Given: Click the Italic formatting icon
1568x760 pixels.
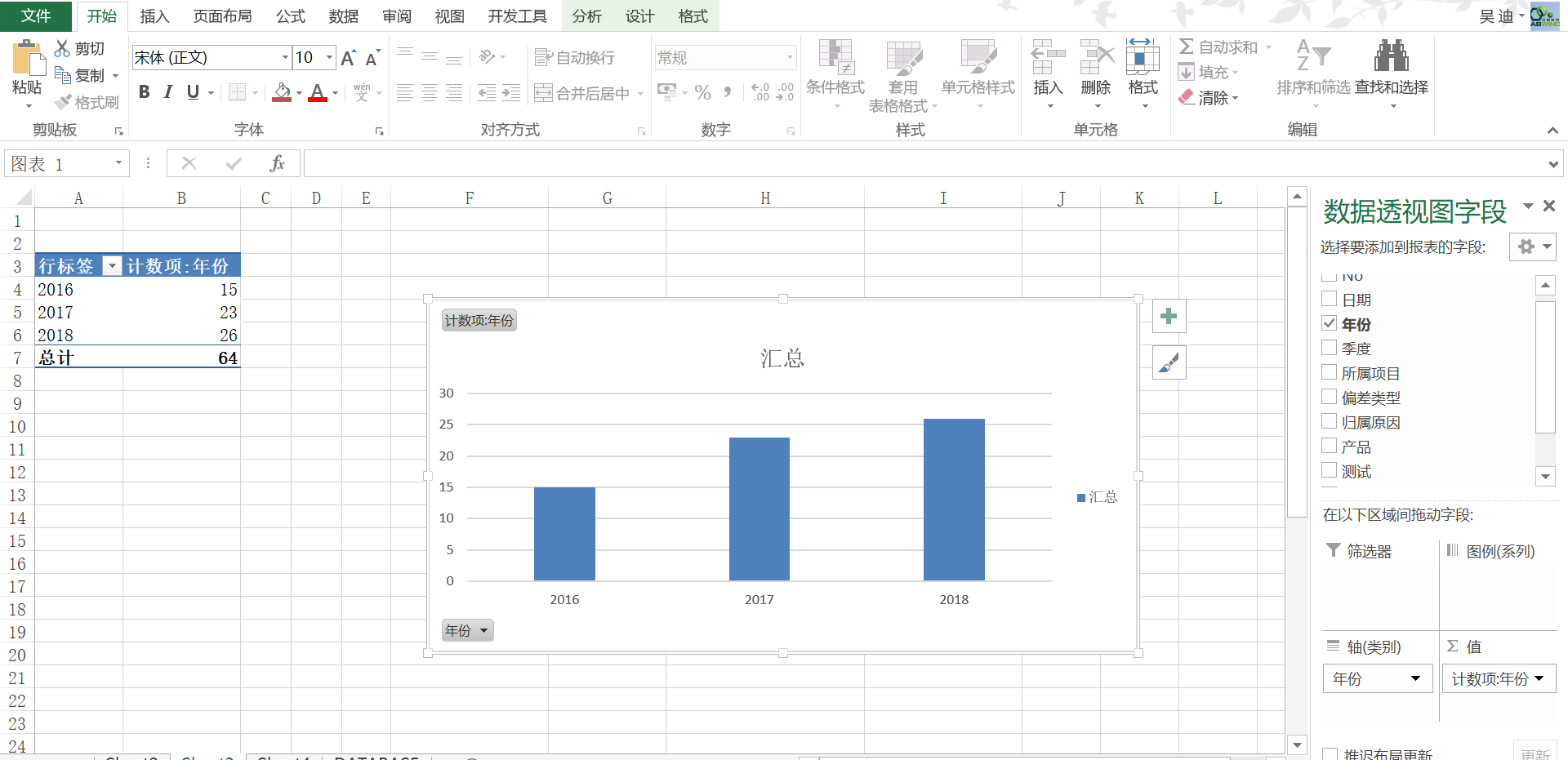Looking at the screenshot, I should click(x=168, y=92).
